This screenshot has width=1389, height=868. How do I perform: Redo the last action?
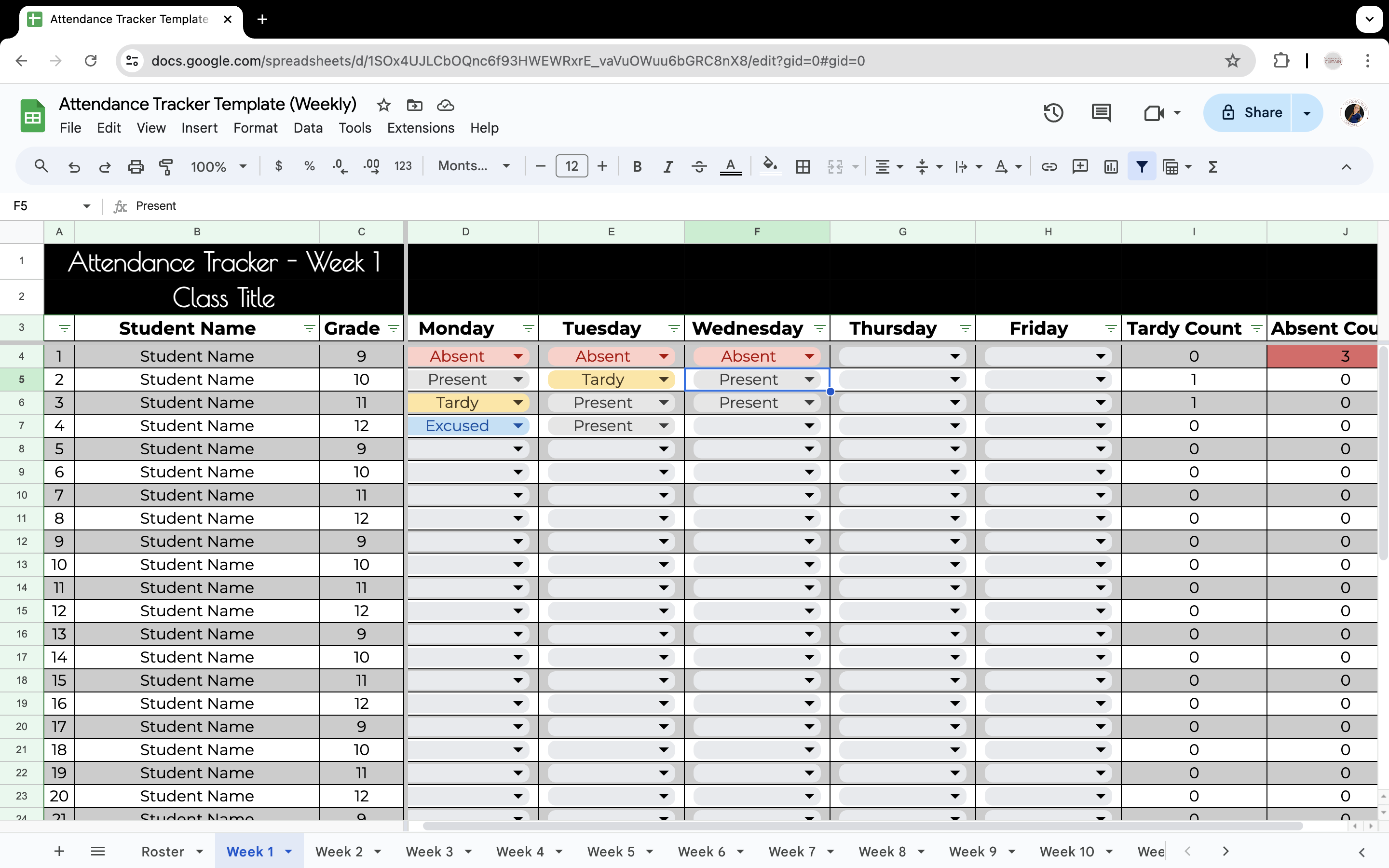click(105, 166)
